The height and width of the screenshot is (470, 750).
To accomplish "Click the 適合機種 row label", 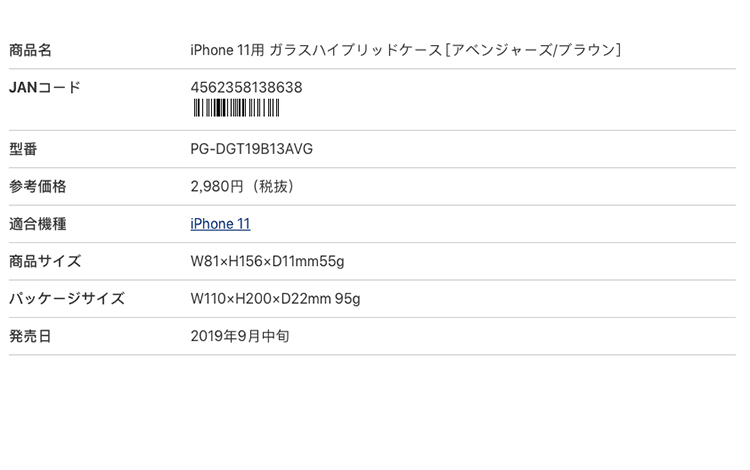I will point(37,224).
